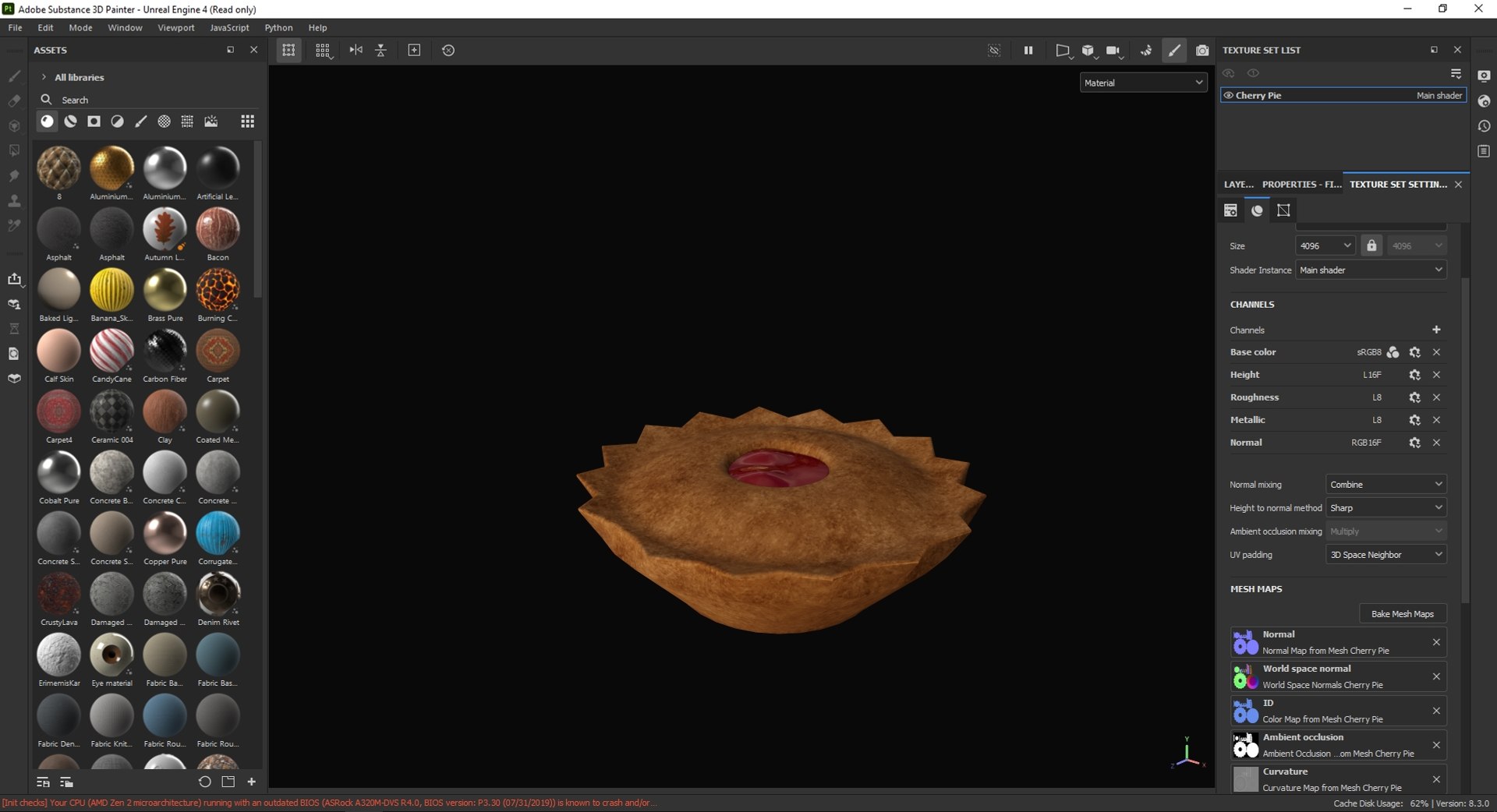Select the Polygon fill tool
The height and width of the screenshot is (812, 1497).
[14, 150]
